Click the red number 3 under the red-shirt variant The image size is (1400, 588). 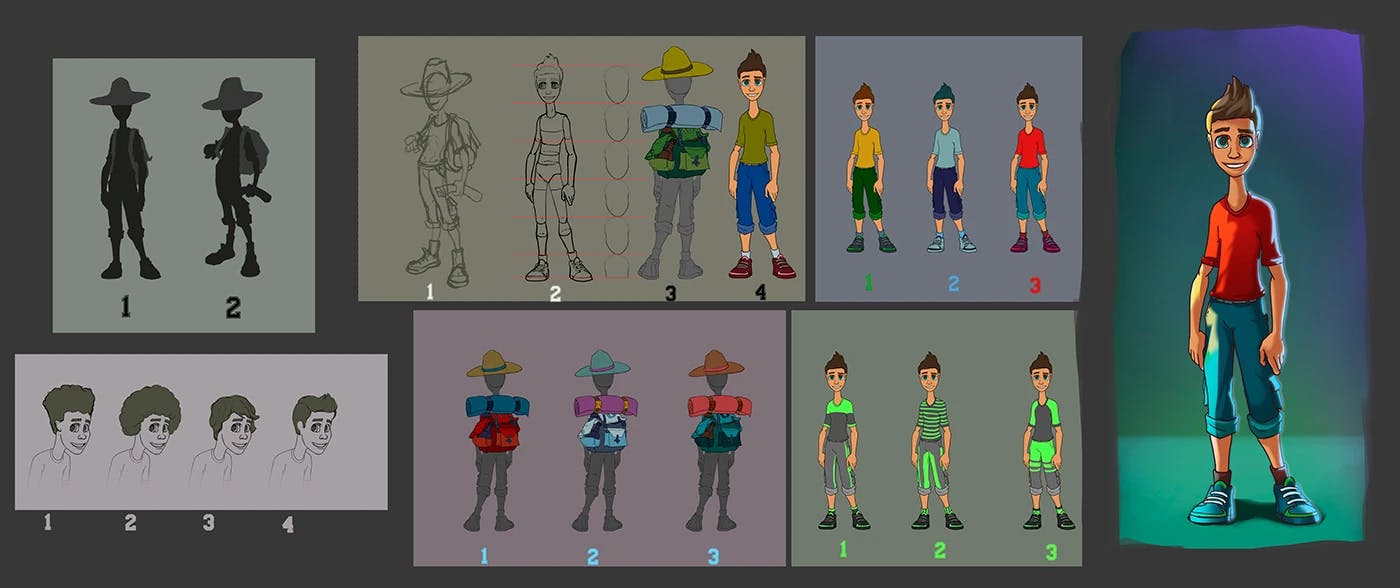click(x=1035, y=285)
